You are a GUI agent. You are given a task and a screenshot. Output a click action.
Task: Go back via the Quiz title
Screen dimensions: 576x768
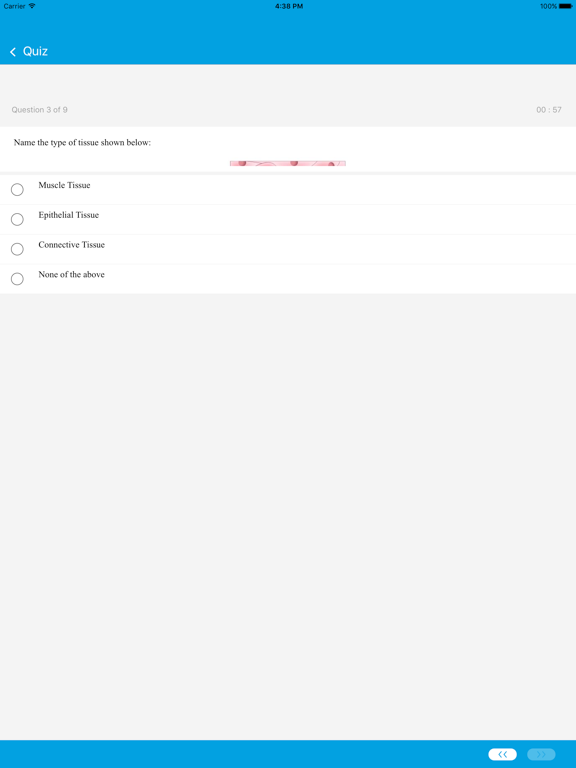(35, 51)
